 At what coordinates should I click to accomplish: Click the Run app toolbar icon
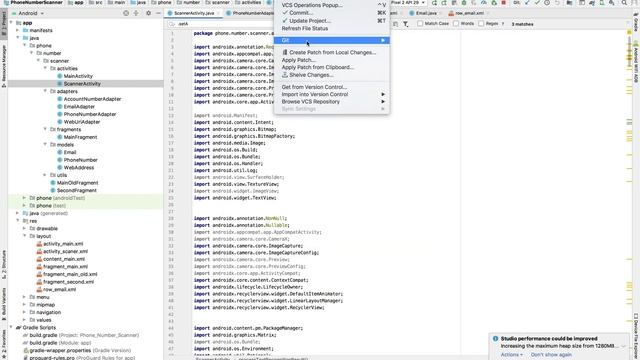tap(434, 3)
